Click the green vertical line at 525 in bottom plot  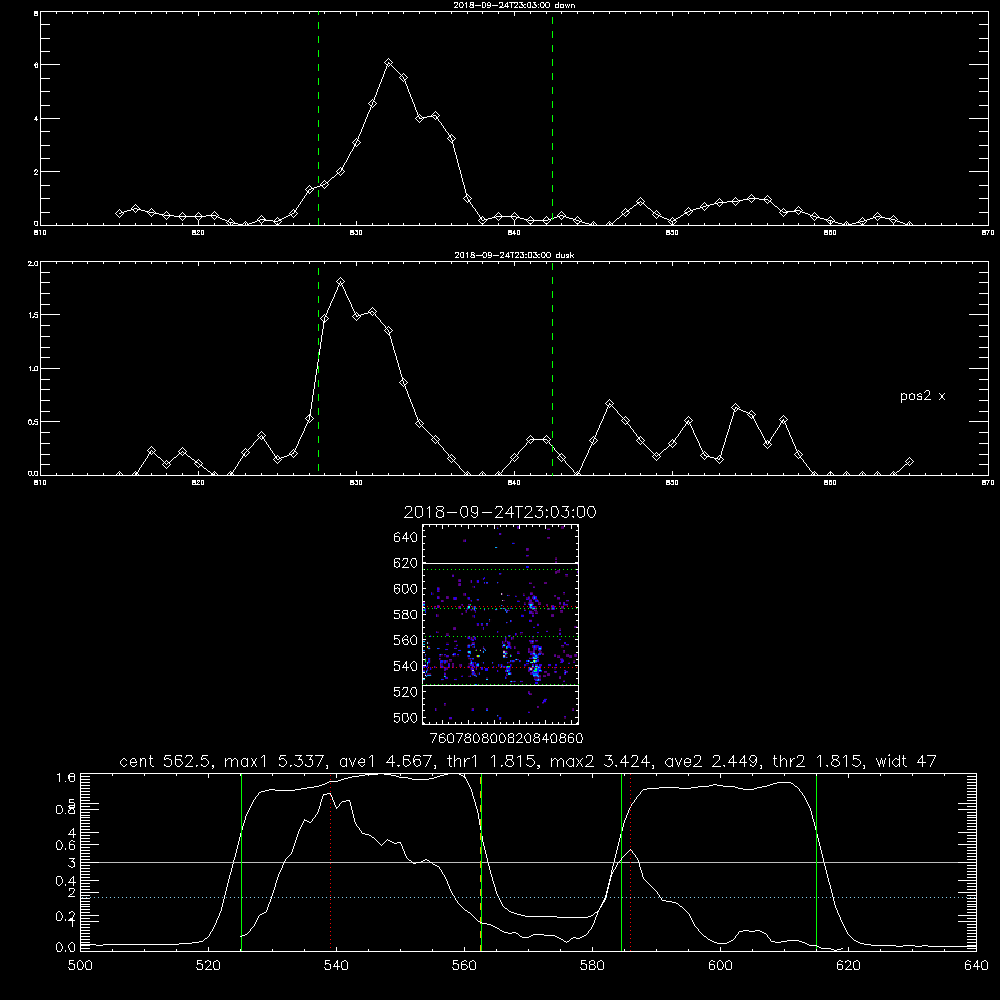click(241, 862)
